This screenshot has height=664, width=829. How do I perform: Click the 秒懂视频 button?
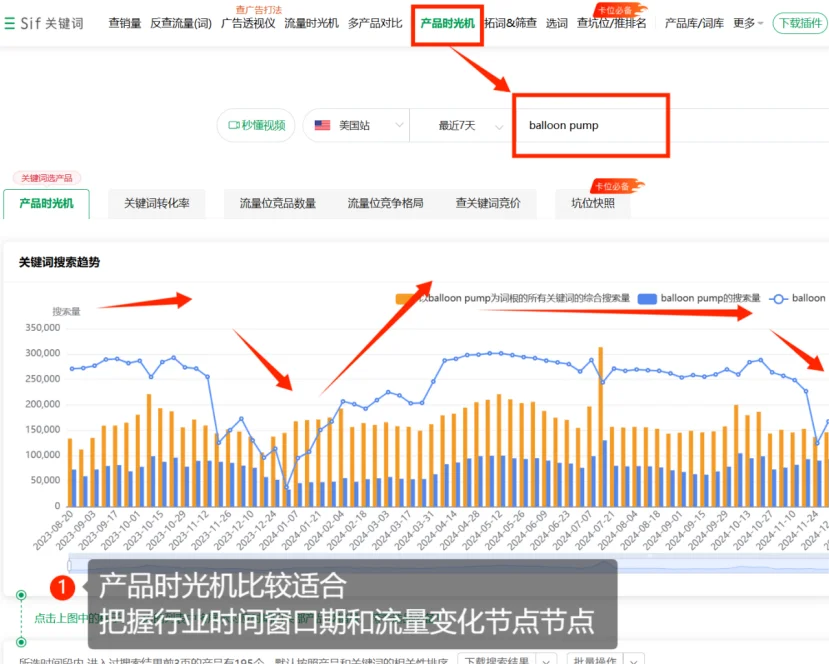(x=256, y=125)
